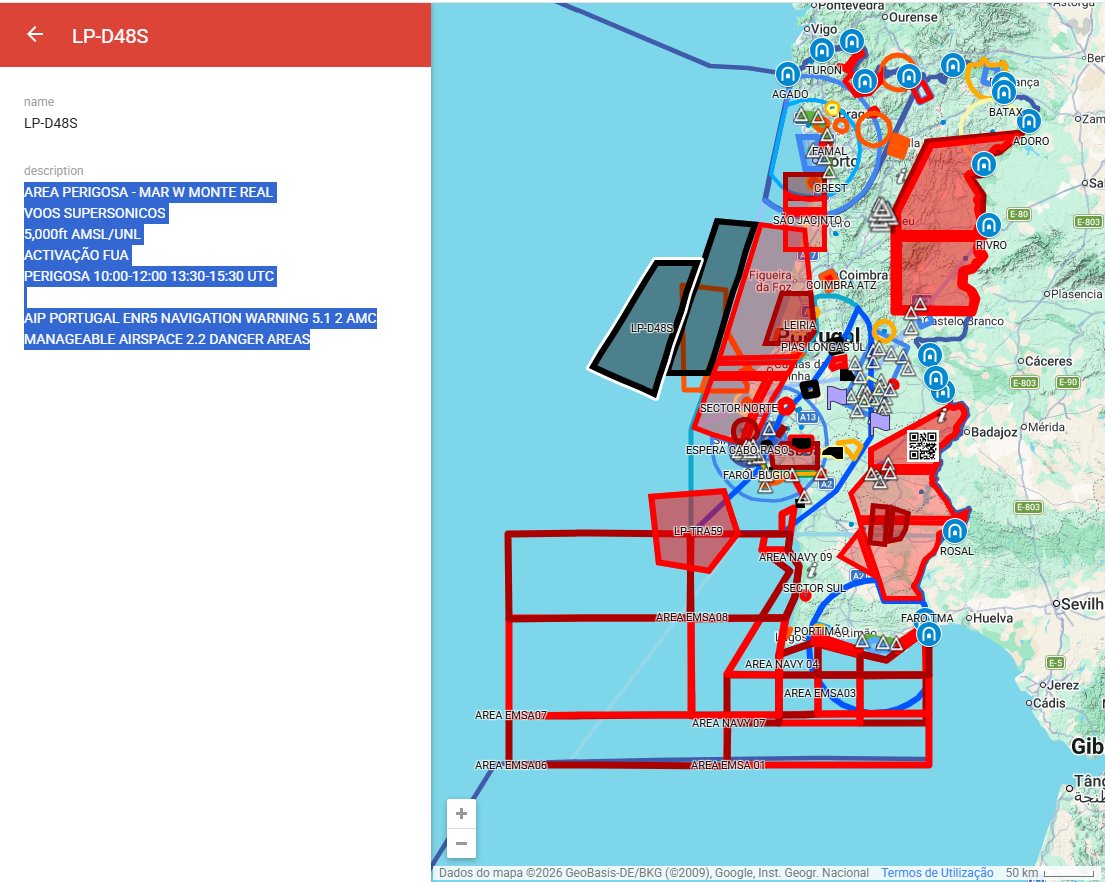The image size is (1105, 882).
Task: Select the BATAX waypoint marker
Action: [x=1004, y=92]
